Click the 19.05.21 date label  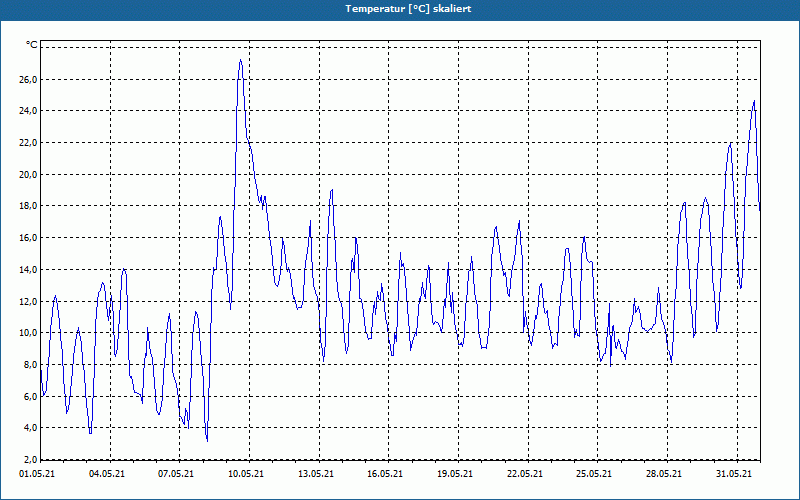pos(455,474)
